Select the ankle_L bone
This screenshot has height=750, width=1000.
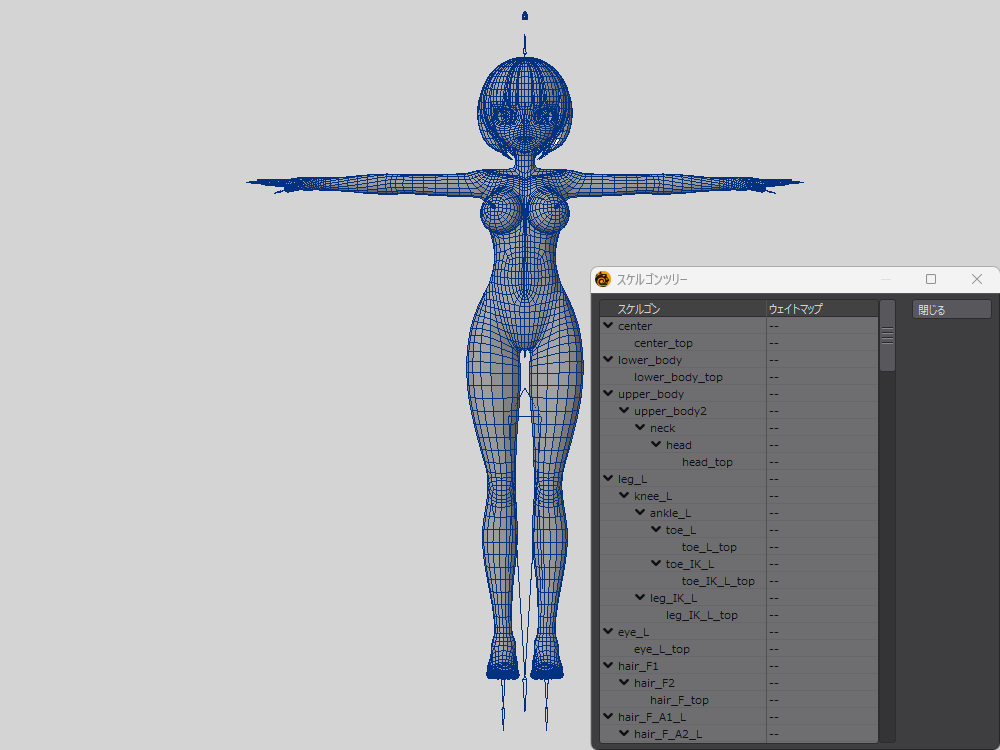(x=670, y=513)
